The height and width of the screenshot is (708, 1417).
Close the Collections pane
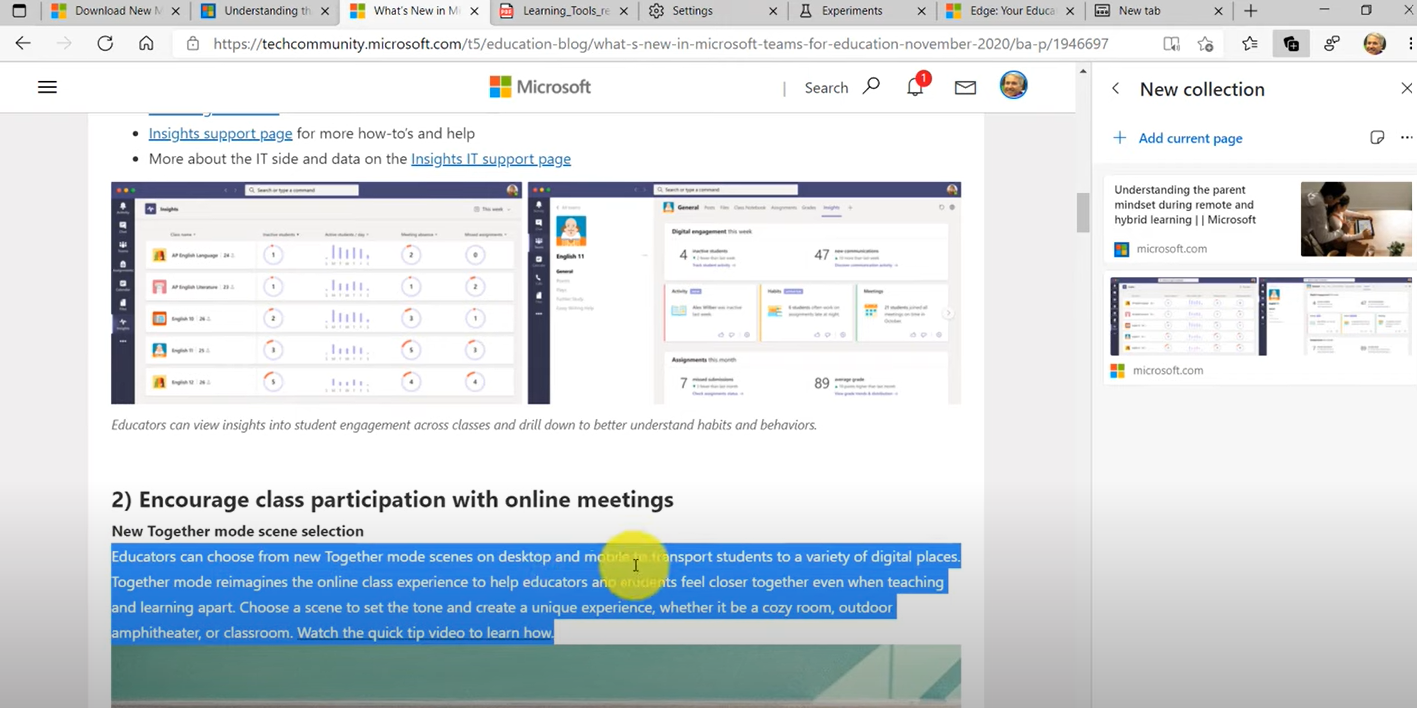[1406, 89]
